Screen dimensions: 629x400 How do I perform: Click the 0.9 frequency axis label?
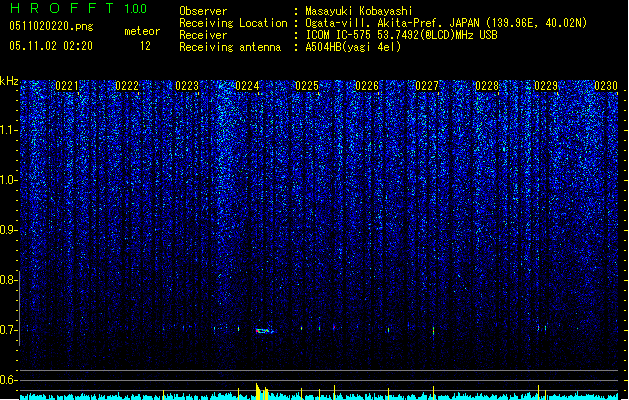tap(8, 230)
